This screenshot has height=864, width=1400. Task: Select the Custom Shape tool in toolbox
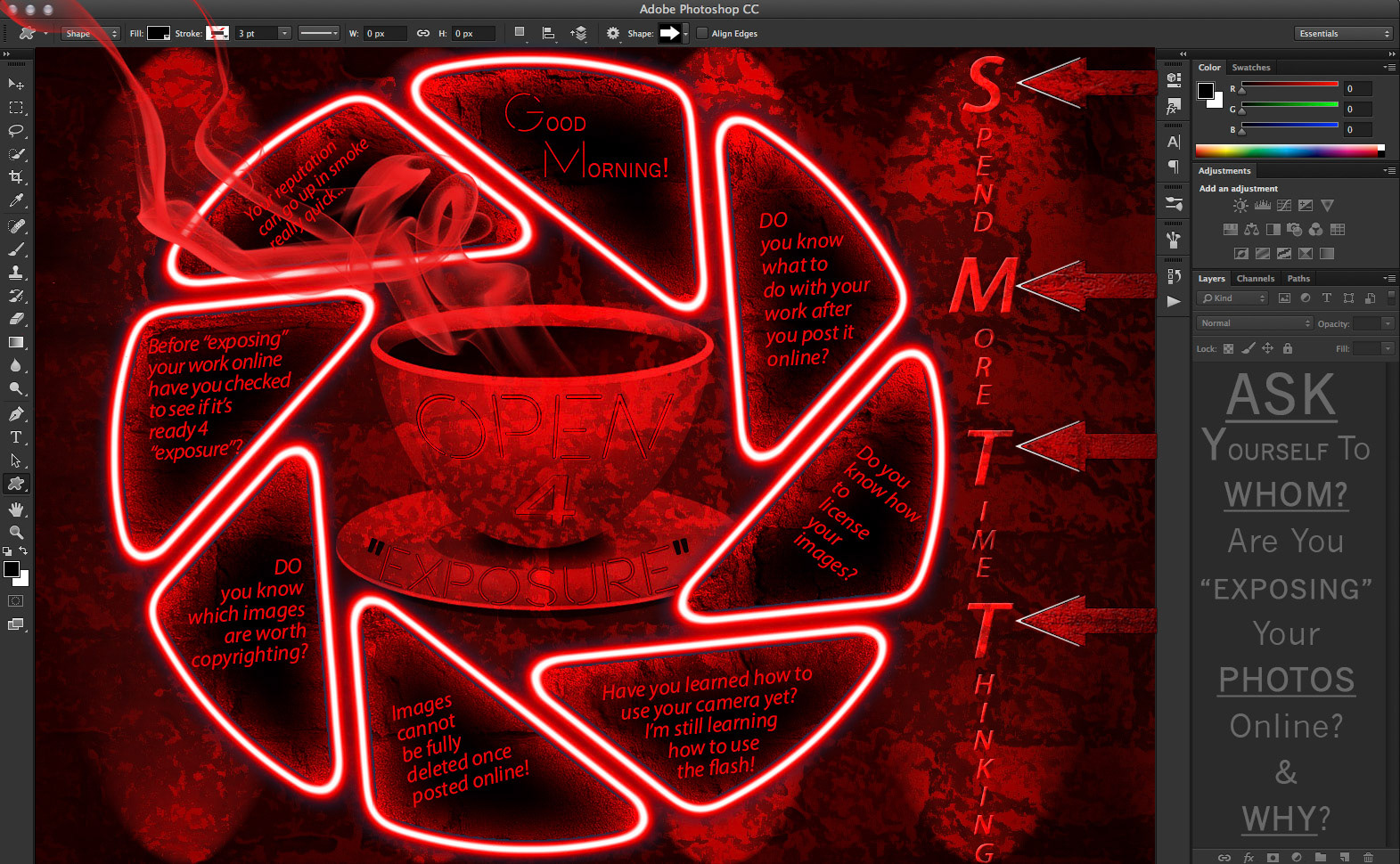pyautogui.click(x=16, y=484)
